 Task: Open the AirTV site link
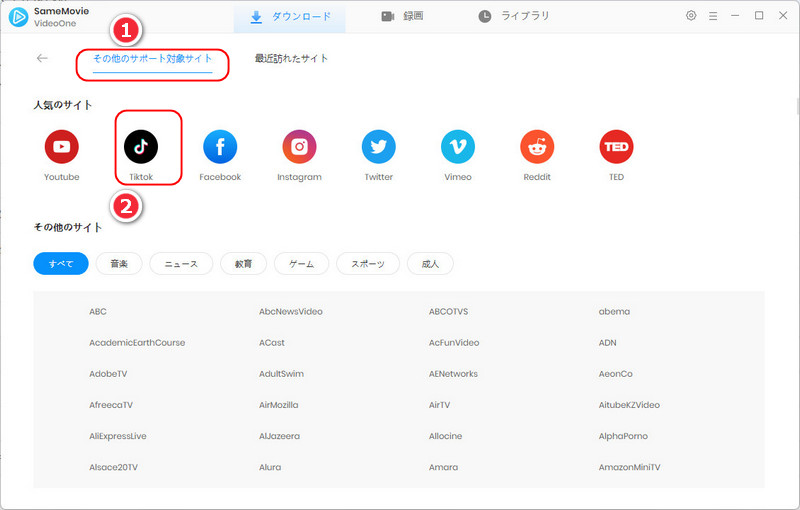click(439, 405)
